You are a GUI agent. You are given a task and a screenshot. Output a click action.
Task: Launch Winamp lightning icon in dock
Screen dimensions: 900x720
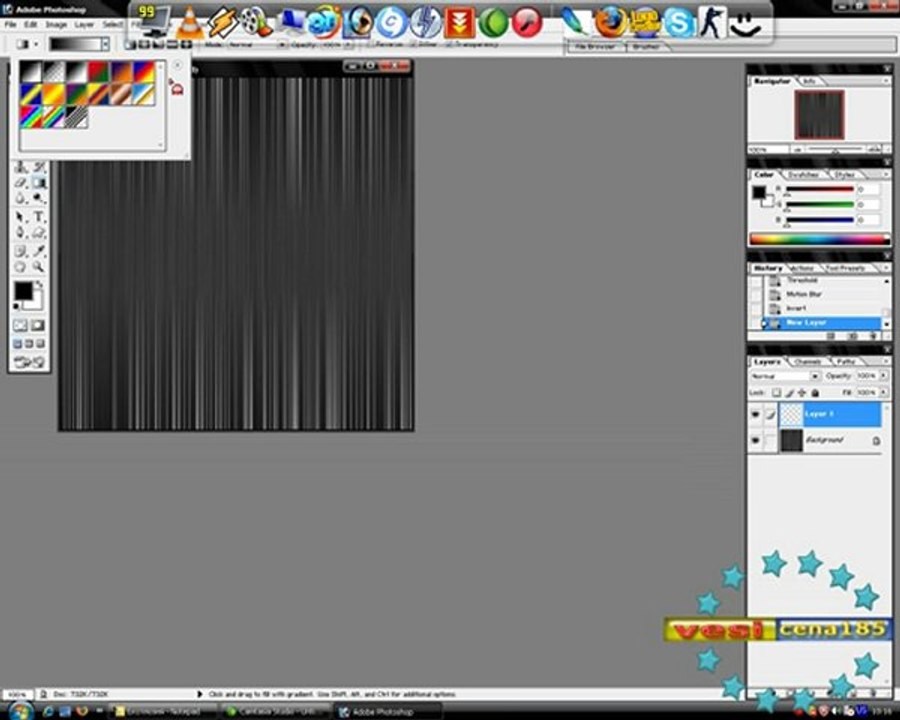222,22
